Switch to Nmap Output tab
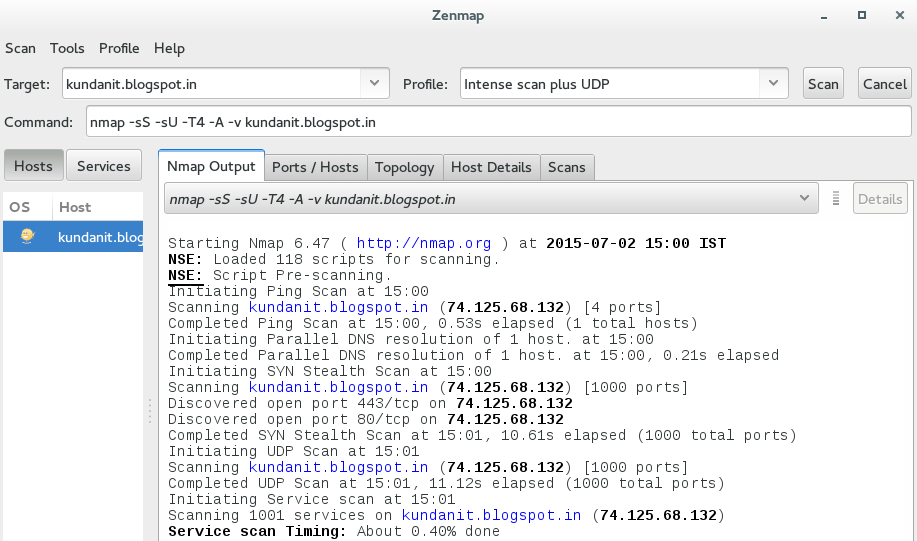This screenshot has height=541, width=917. [x=211, y=166]
